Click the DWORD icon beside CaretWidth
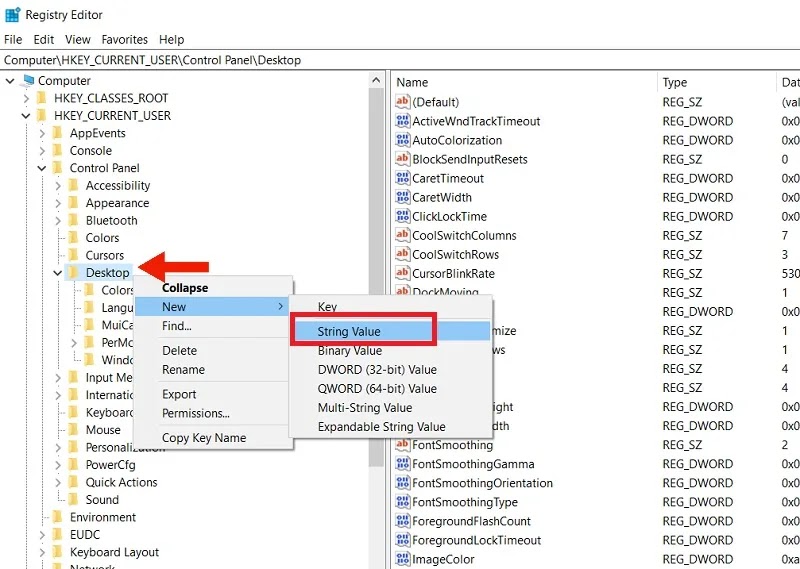800x569 pixels. (403, 197)
